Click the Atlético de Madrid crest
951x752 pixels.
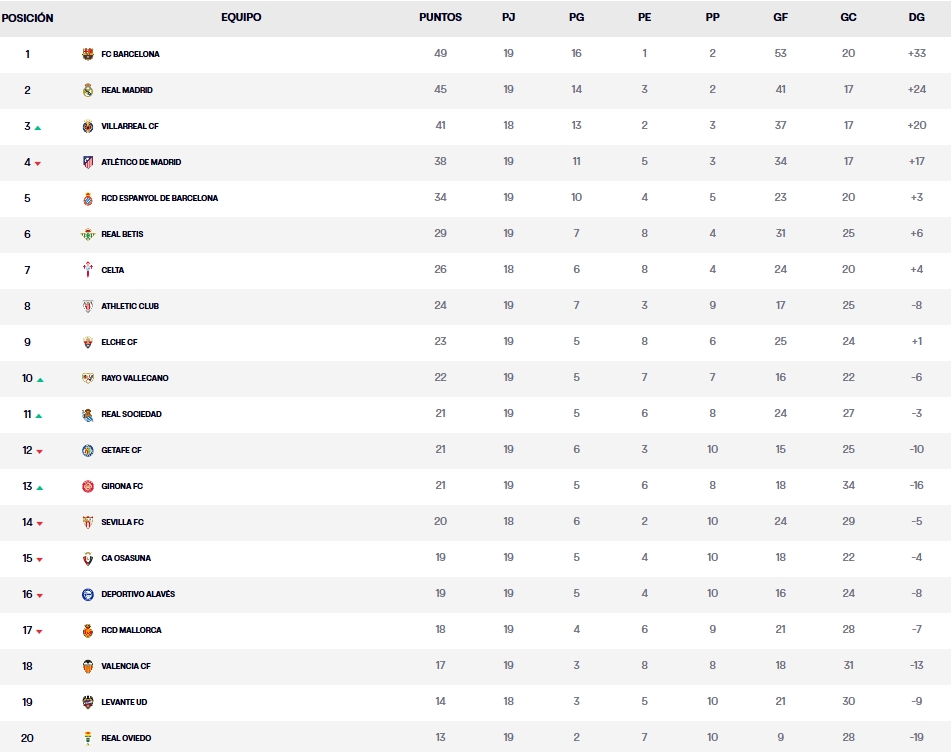(88, 162)
